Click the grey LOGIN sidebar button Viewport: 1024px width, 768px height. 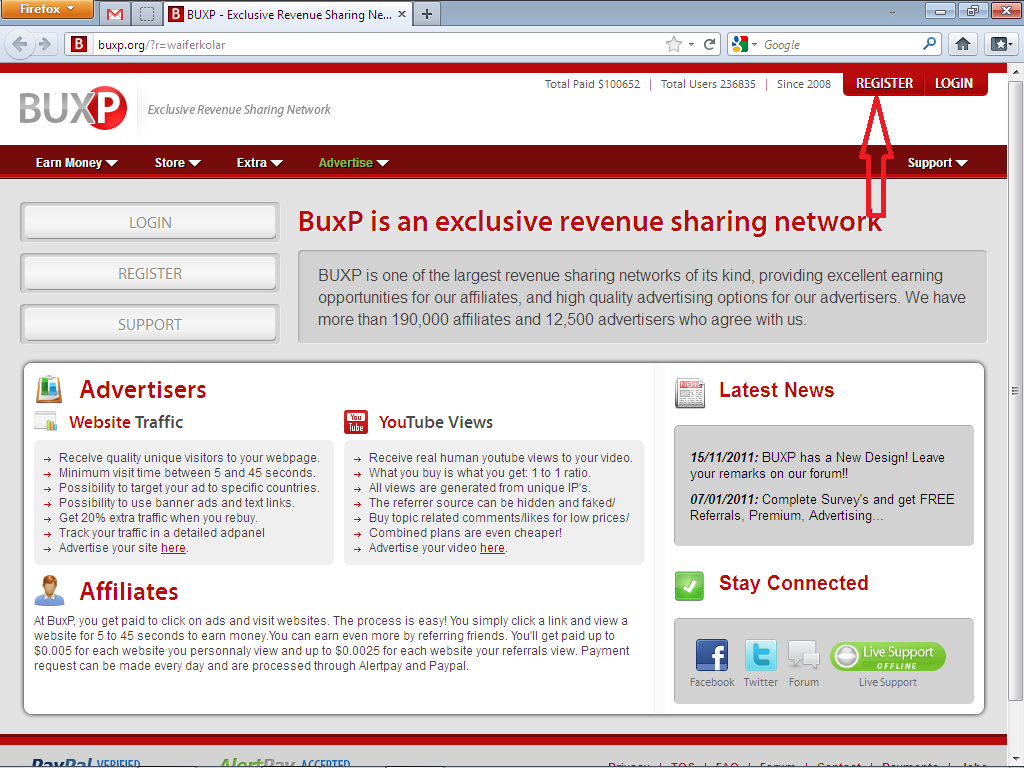tap(150, 222)
